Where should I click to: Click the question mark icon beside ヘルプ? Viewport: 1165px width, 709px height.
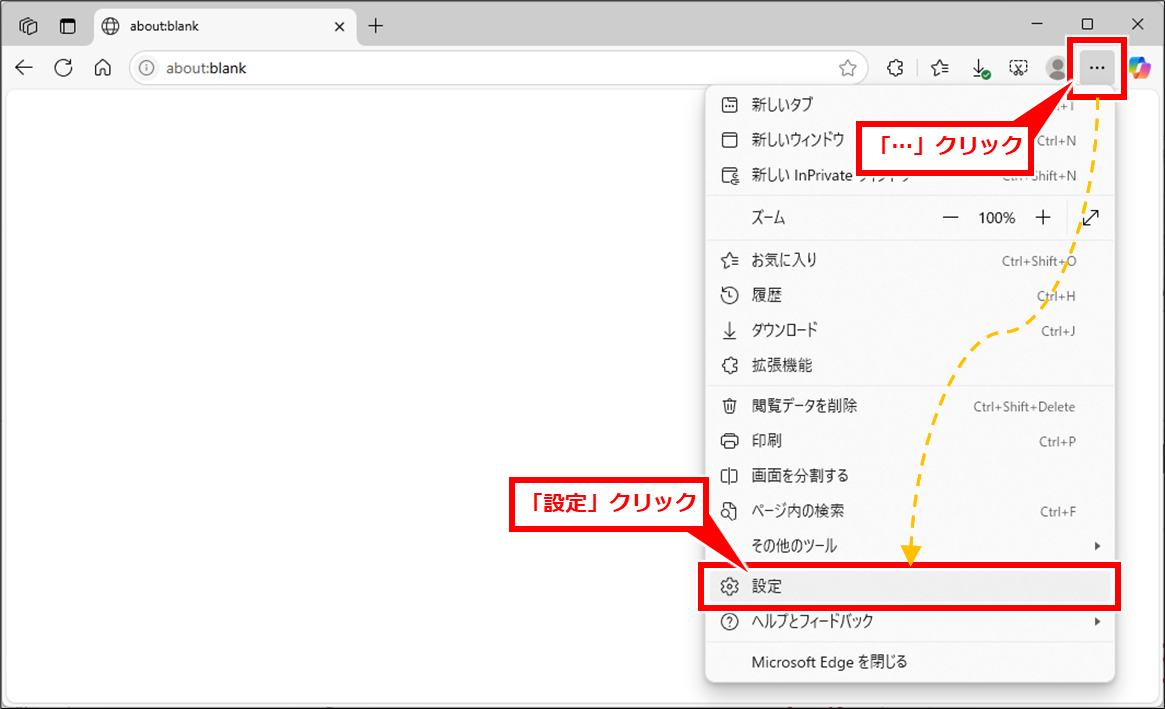[730, 621]
